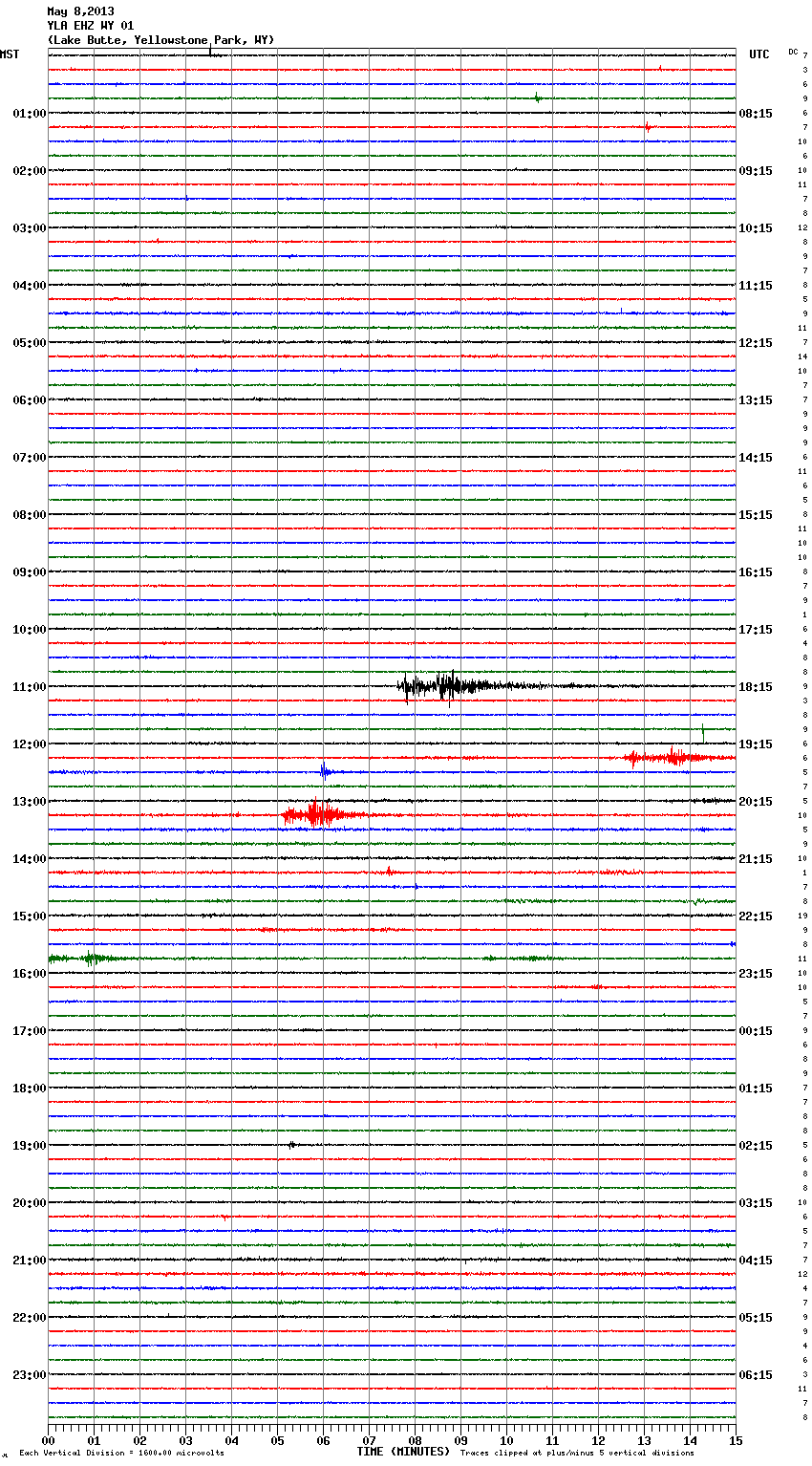
Task: Click the MST time label "16:00"
Action: point(30,974)
